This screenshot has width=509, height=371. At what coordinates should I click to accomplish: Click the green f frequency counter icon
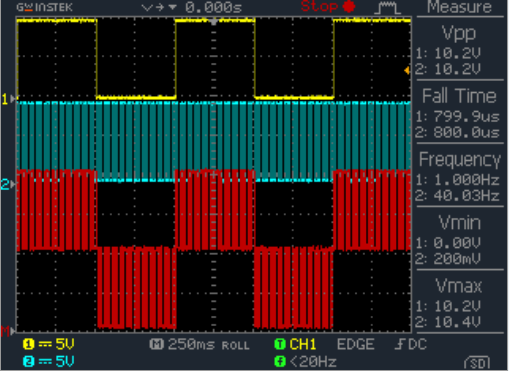coord(280,361)
